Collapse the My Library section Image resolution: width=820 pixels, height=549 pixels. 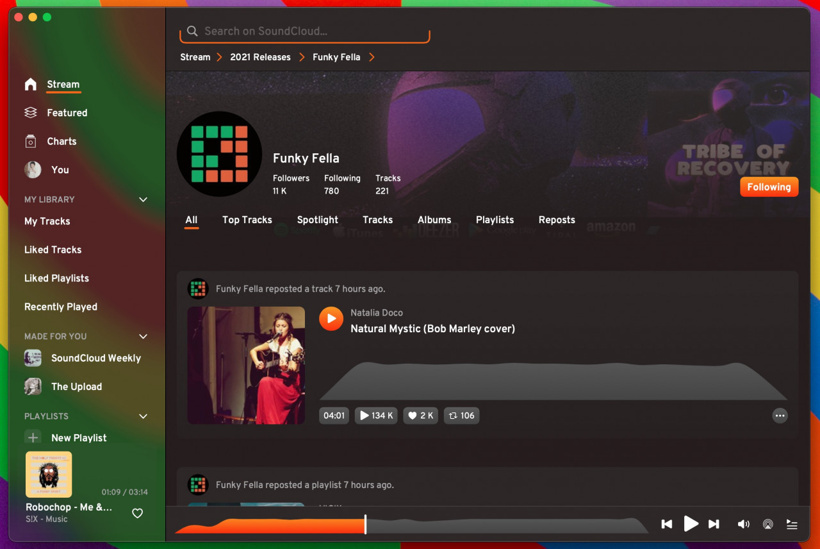click(x=143, y=200)
